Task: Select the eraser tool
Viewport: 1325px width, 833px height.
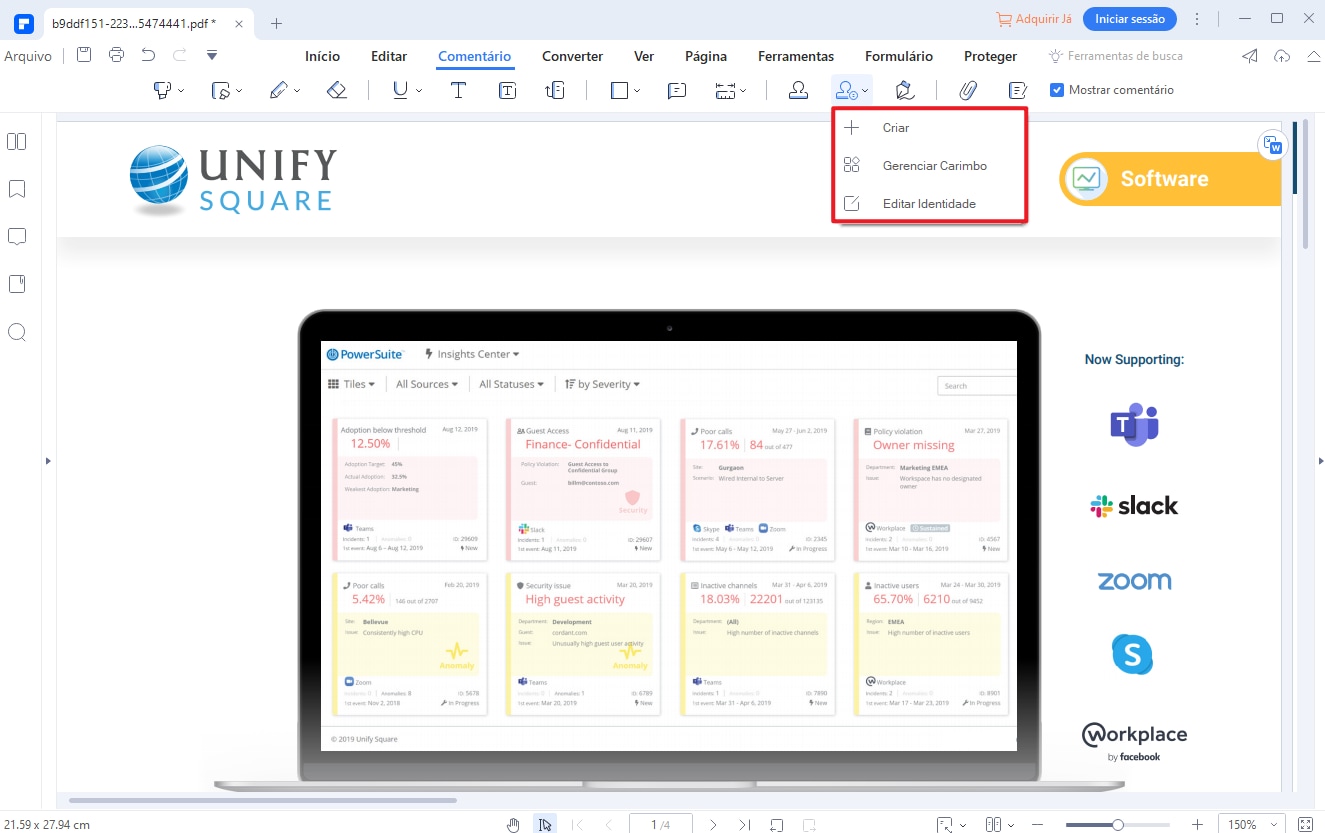Action: 337,90
